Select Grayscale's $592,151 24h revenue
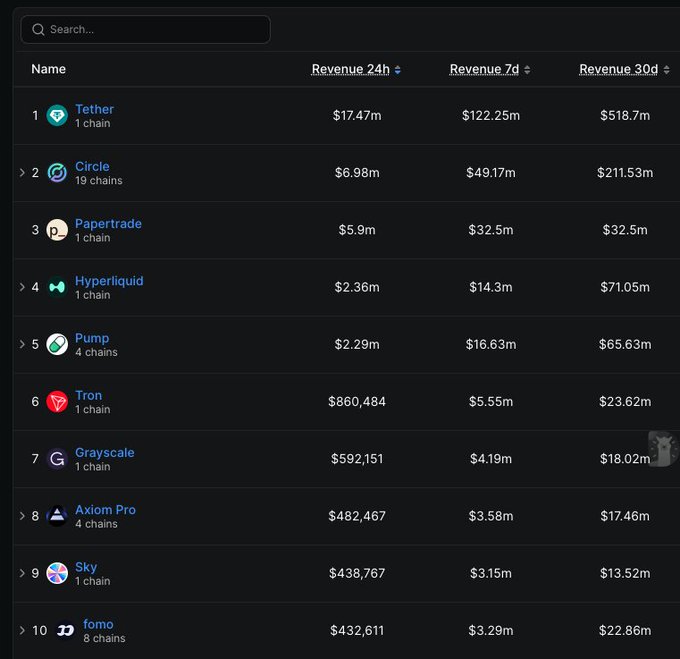The image size is (680, 659). [357, 459]
